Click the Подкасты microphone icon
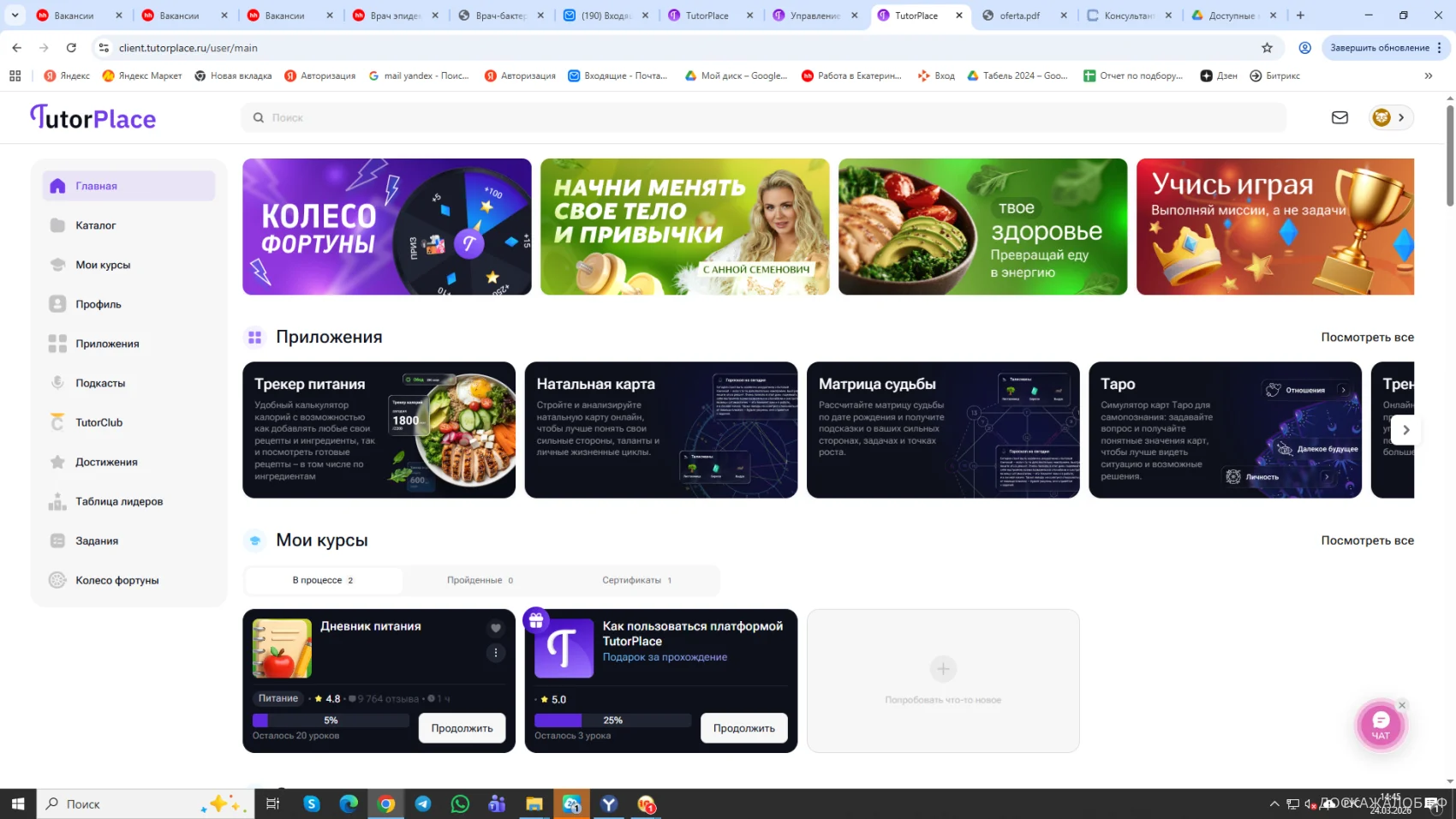1456x819 pixels. 57,383
